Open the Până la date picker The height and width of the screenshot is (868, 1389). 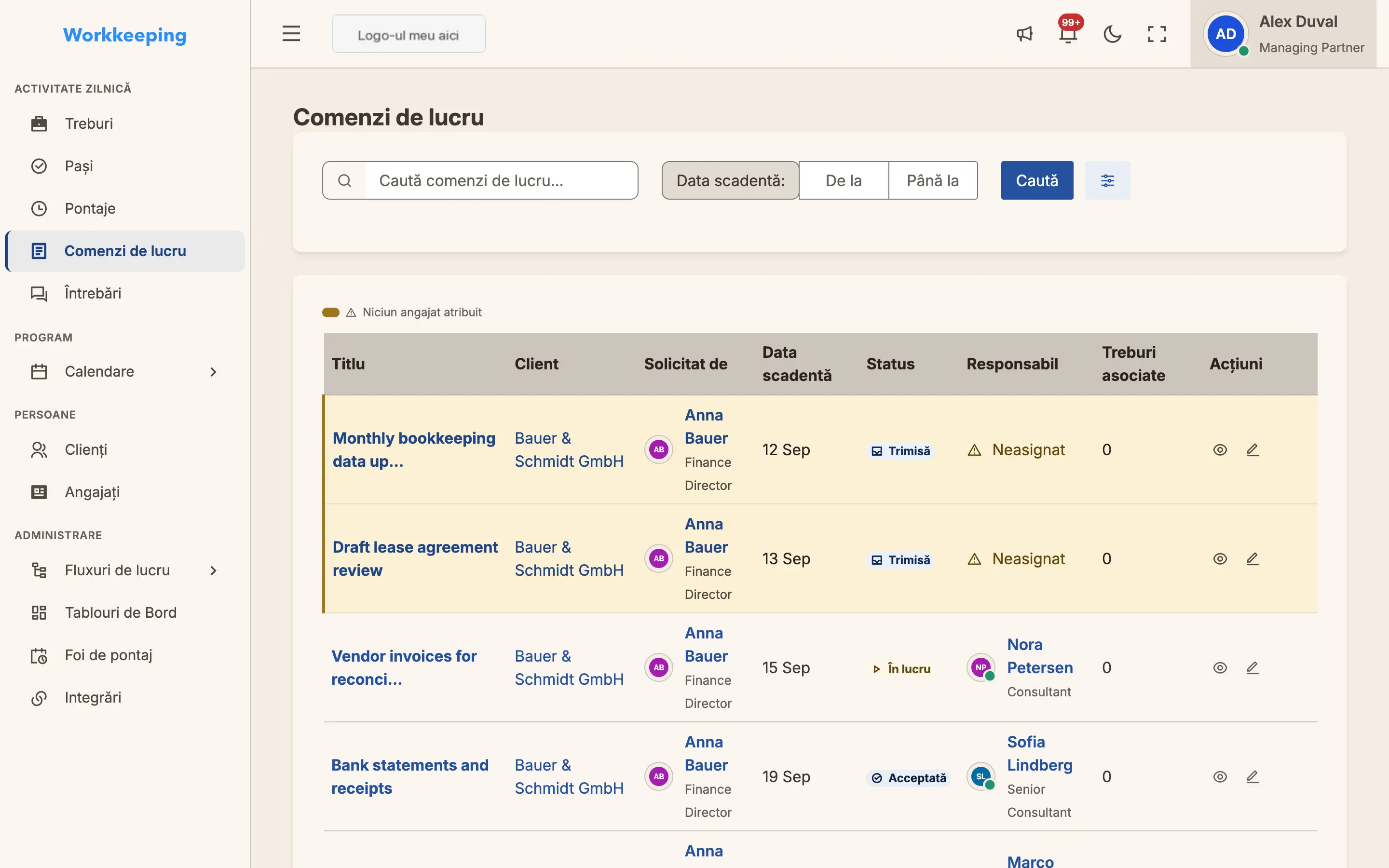pyautogui.click(x=933, y=180)
